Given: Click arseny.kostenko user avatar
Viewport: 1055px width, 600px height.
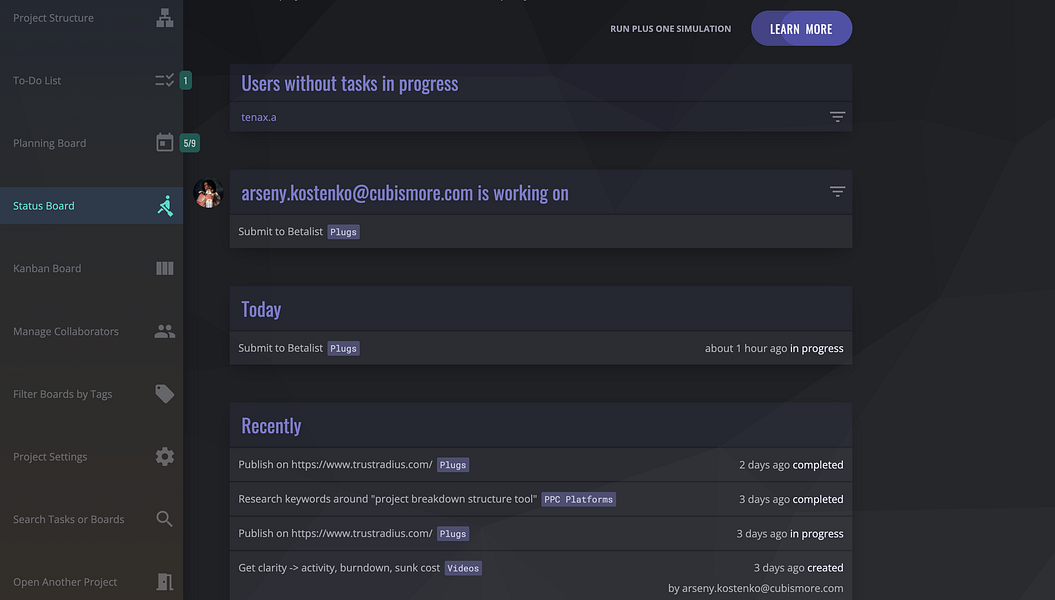Looking at the screenshot, I should tap(208, 193).
